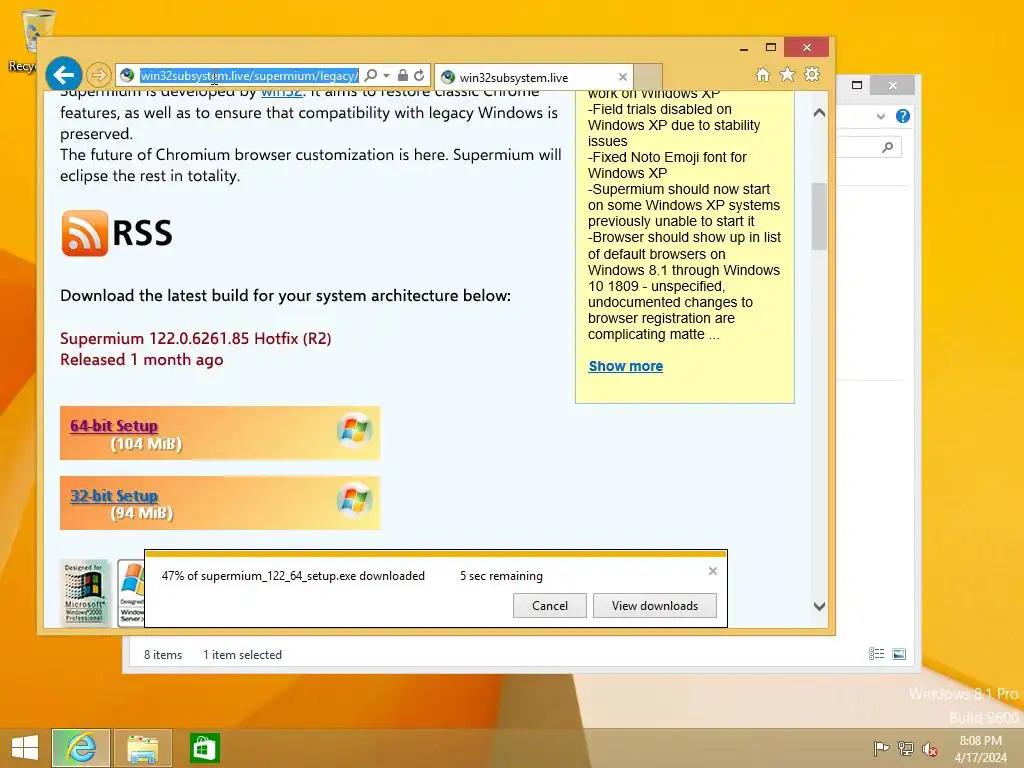This screenshot has width=1024, height=768.
Task: Click the search magnifier in address bar
Action: coord(371,75)
